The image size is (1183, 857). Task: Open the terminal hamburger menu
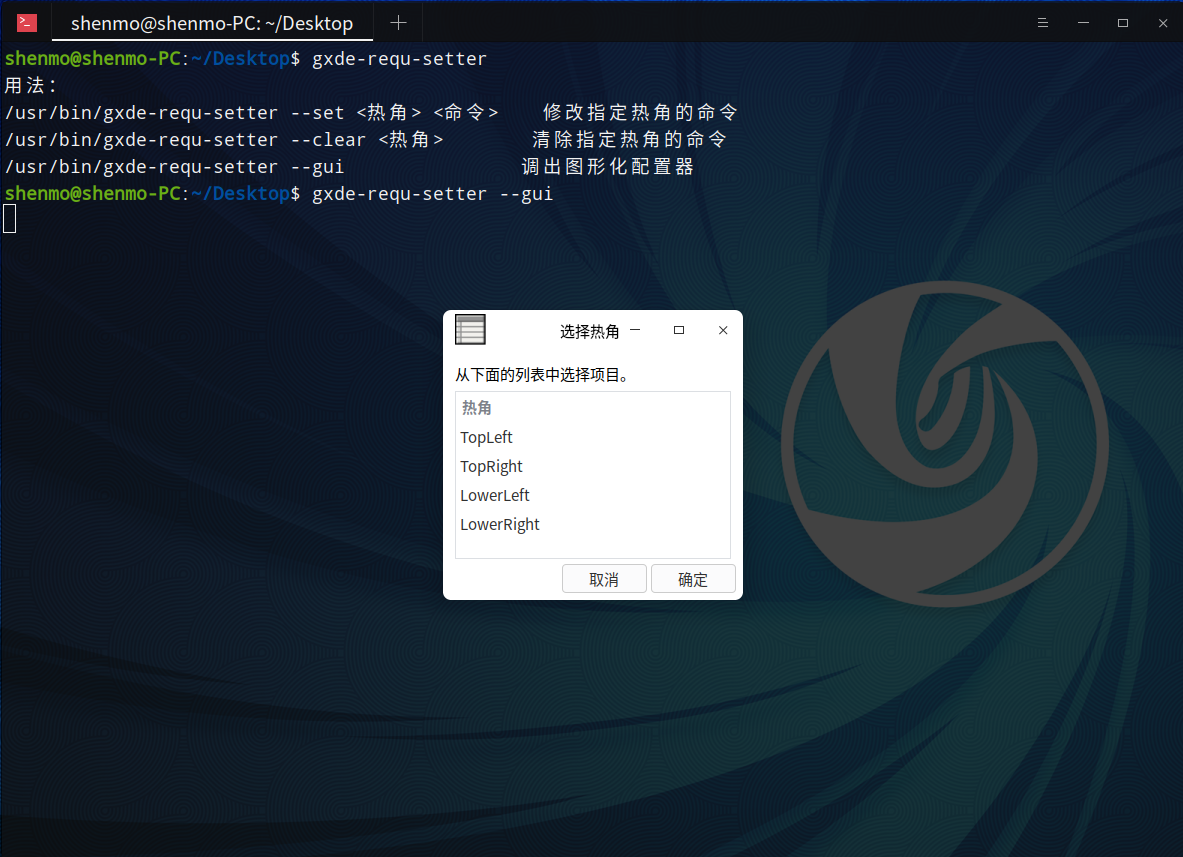pos(1043,23)
